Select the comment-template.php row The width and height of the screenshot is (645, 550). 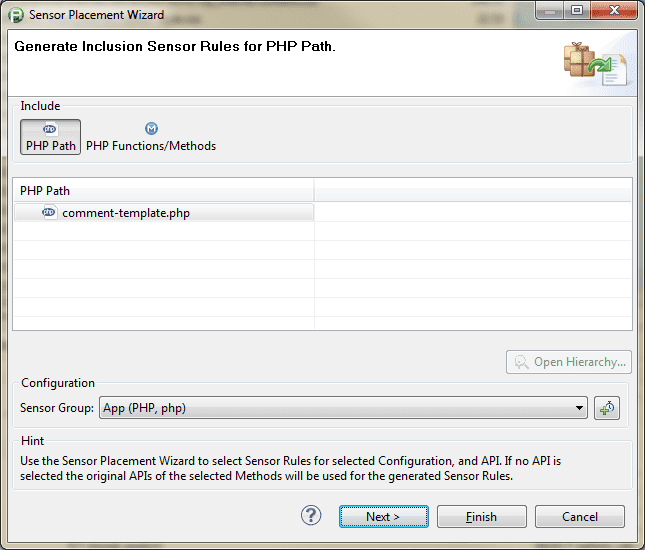(164, 213)
